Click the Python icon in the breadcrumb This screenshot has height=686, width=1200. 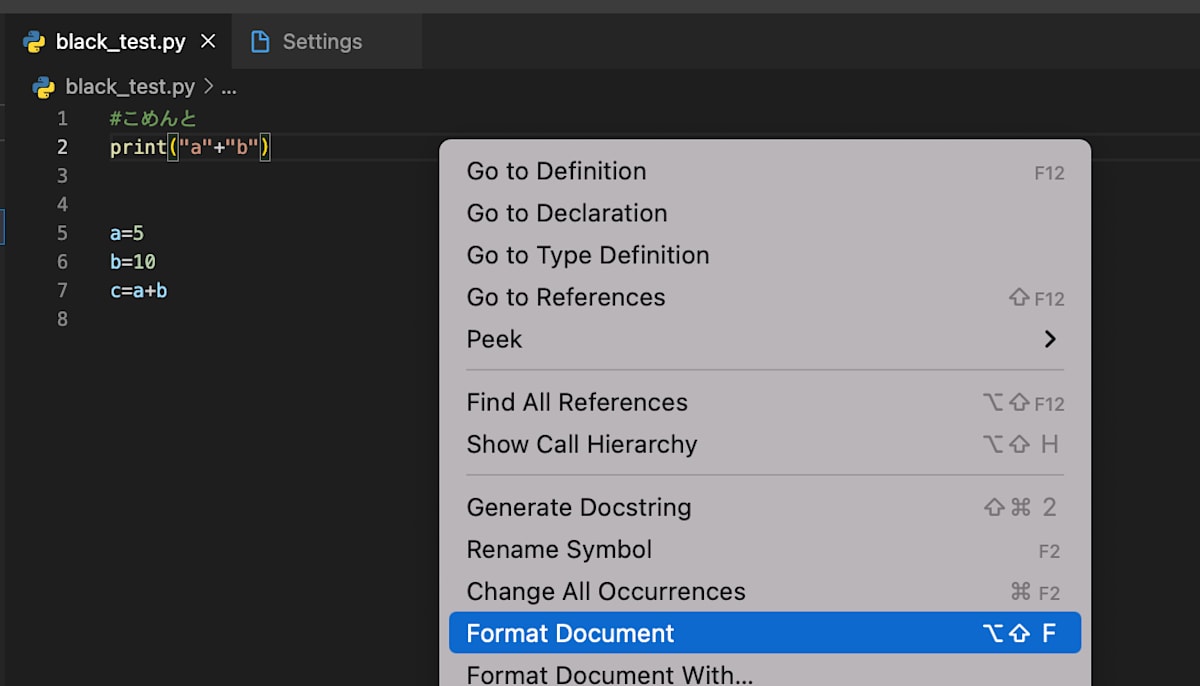pos(44,87)
